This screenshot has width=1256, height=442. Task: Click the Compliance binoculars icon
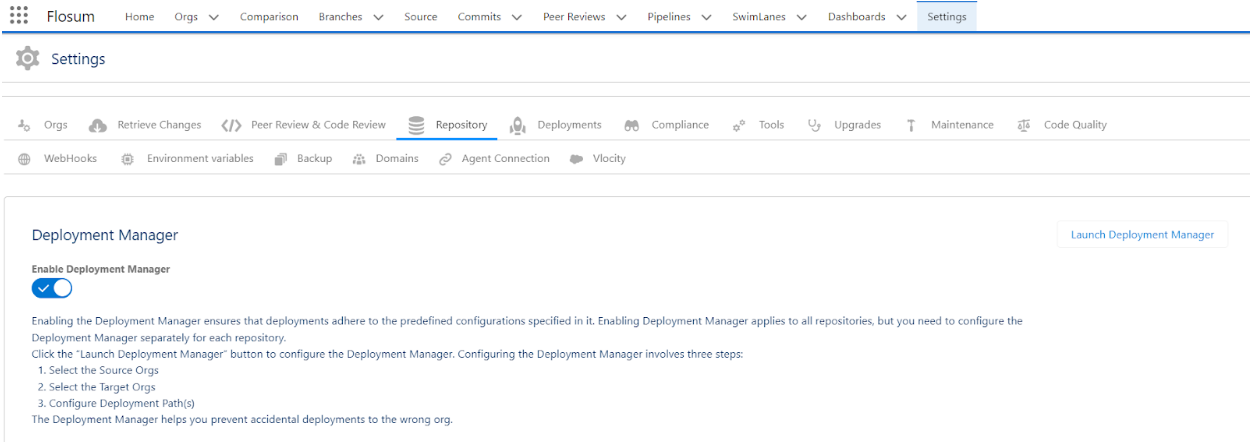(631, 125)
